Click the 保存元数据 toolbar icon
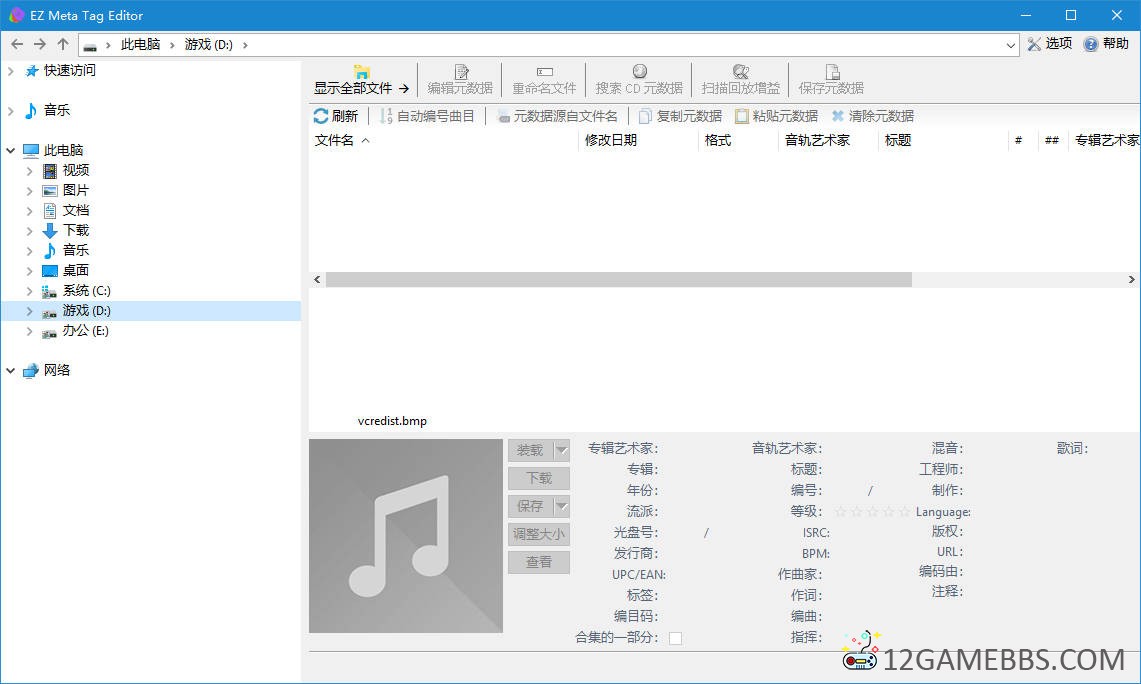1141x684 pixels. [x=832, y=71]
